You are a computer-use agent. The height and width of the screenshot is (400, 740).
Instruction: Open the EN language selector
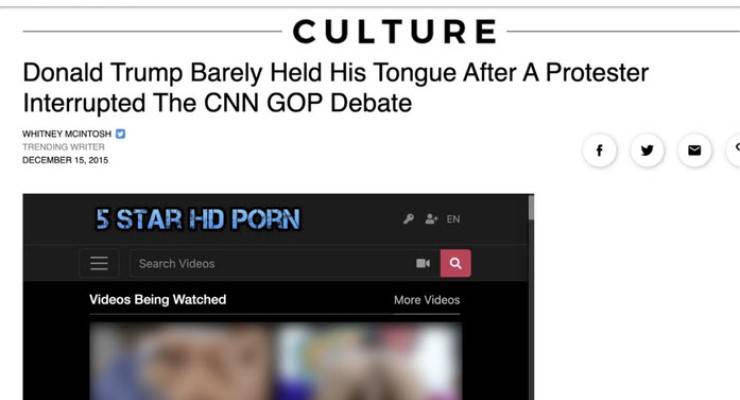[x=453, y=219]
